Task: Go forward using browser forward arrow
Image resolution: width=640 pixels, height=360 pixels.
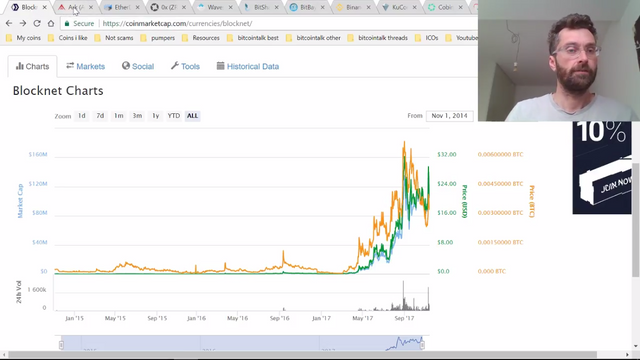Action: (x=23, y=23)
